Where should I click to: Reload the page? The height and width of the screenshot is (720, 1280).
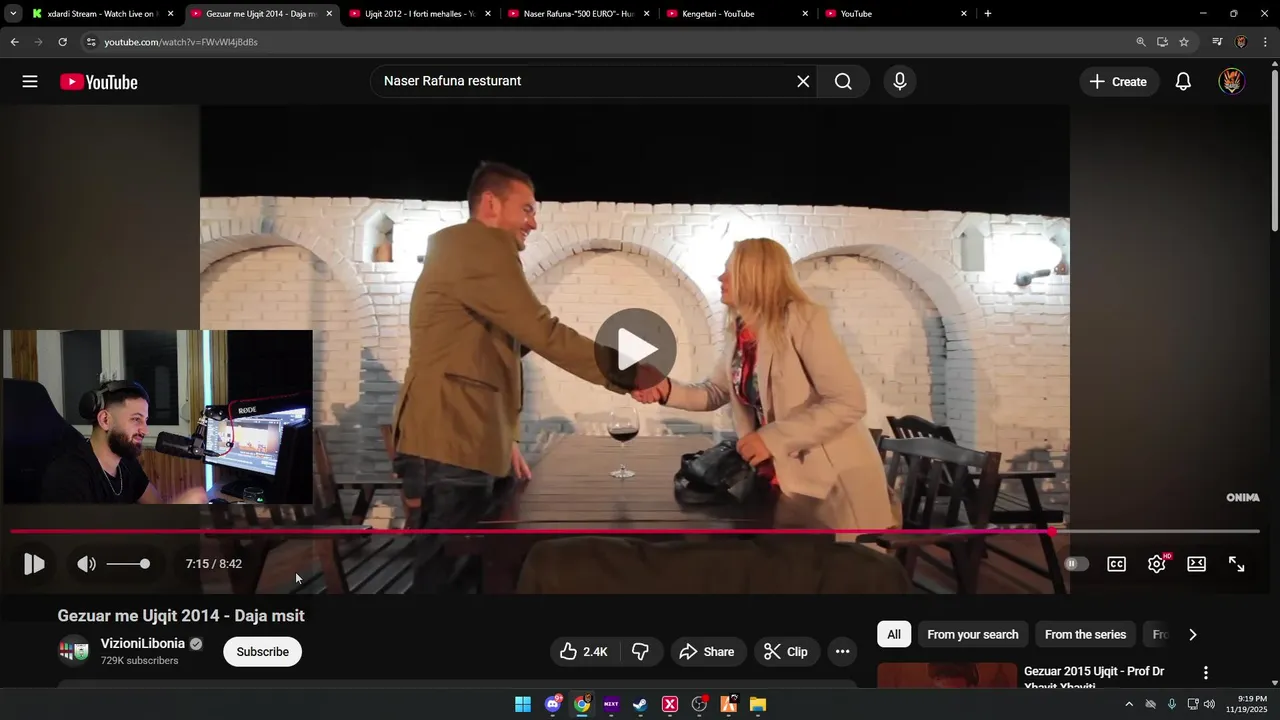point(62,42)
